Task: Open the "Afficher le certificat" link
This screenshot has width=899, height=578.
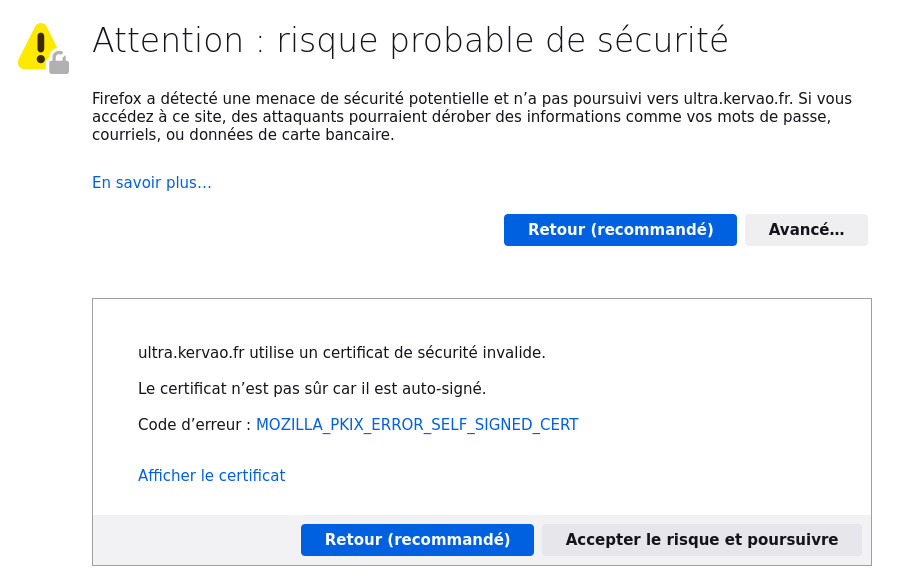Action: [x=212, y=476]
